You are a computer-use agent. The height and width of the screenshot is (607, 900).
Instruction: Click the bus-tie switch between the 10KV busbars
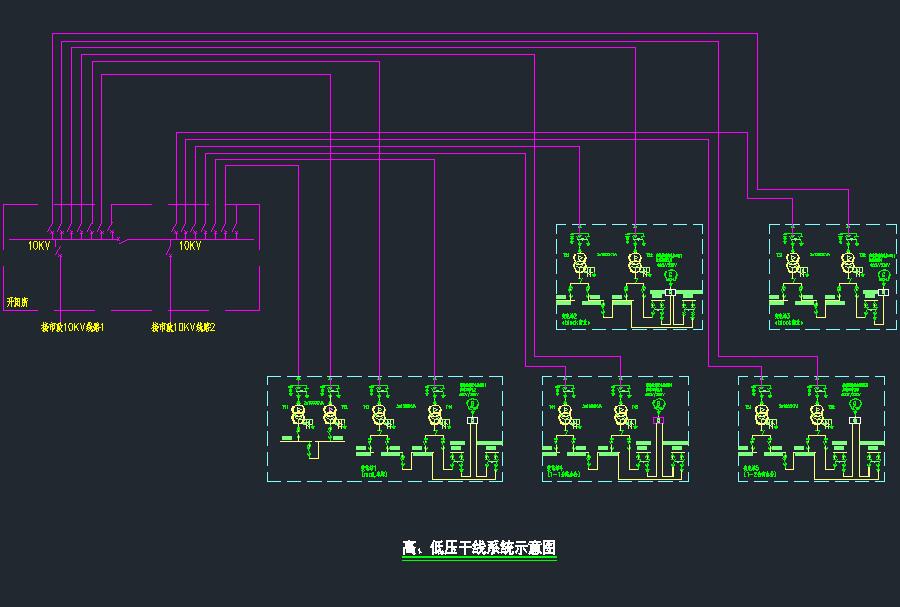tap(119, 240)
